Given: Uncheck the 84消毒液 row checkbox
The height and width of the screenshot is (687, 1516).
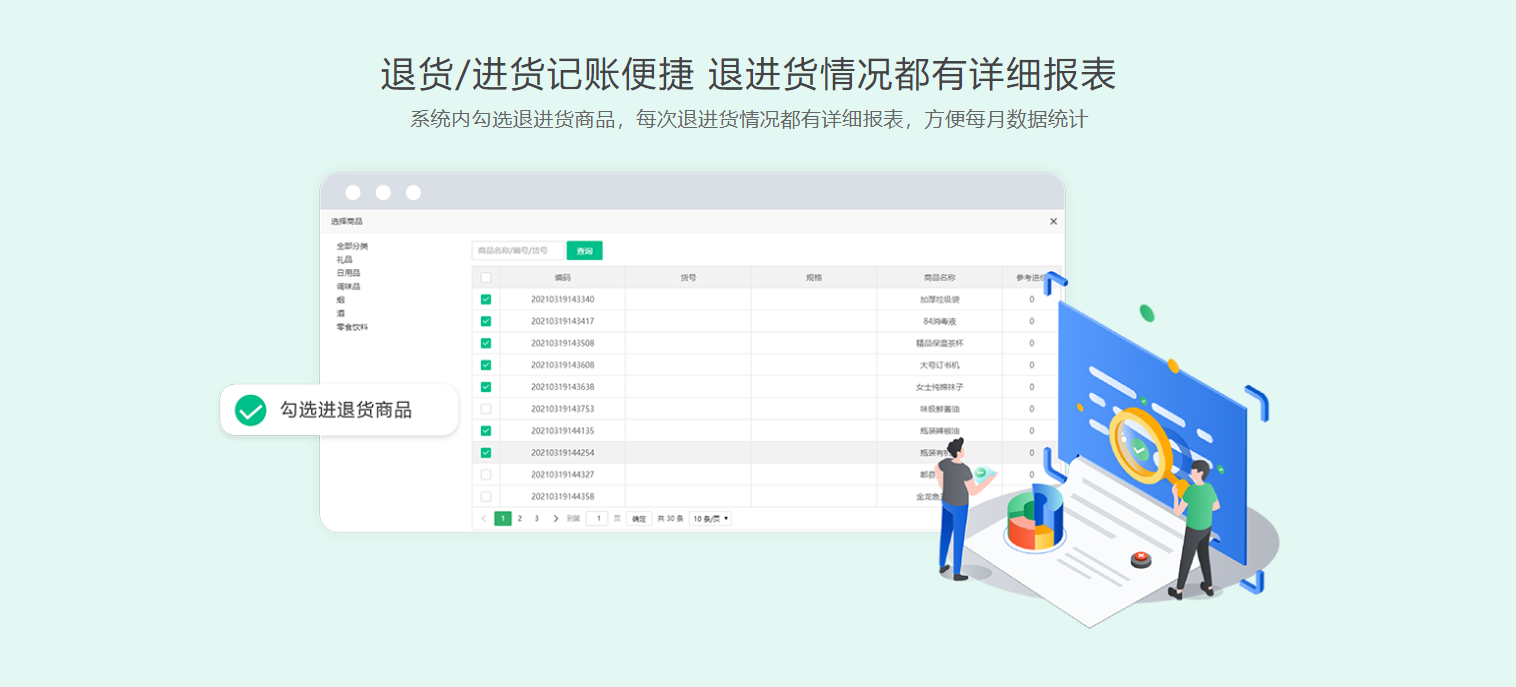Looking at the screenshot, I should [x=486, y=320].
